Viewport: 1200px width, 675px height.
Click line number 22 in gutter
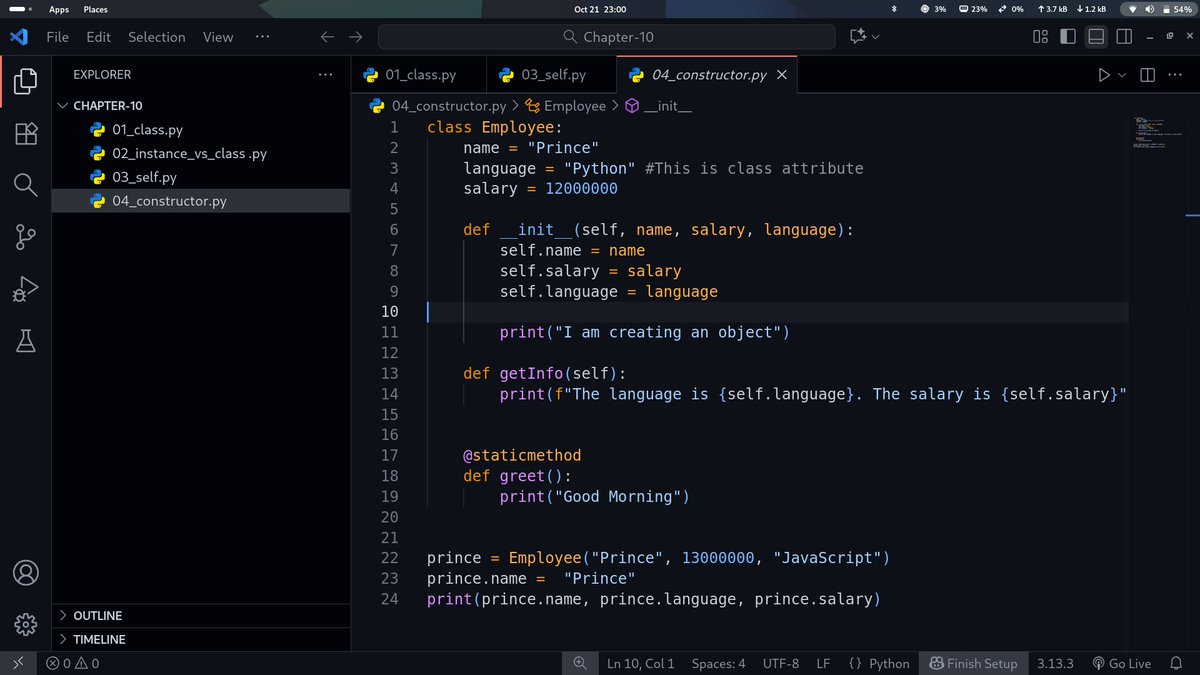[x=389, y=558]
